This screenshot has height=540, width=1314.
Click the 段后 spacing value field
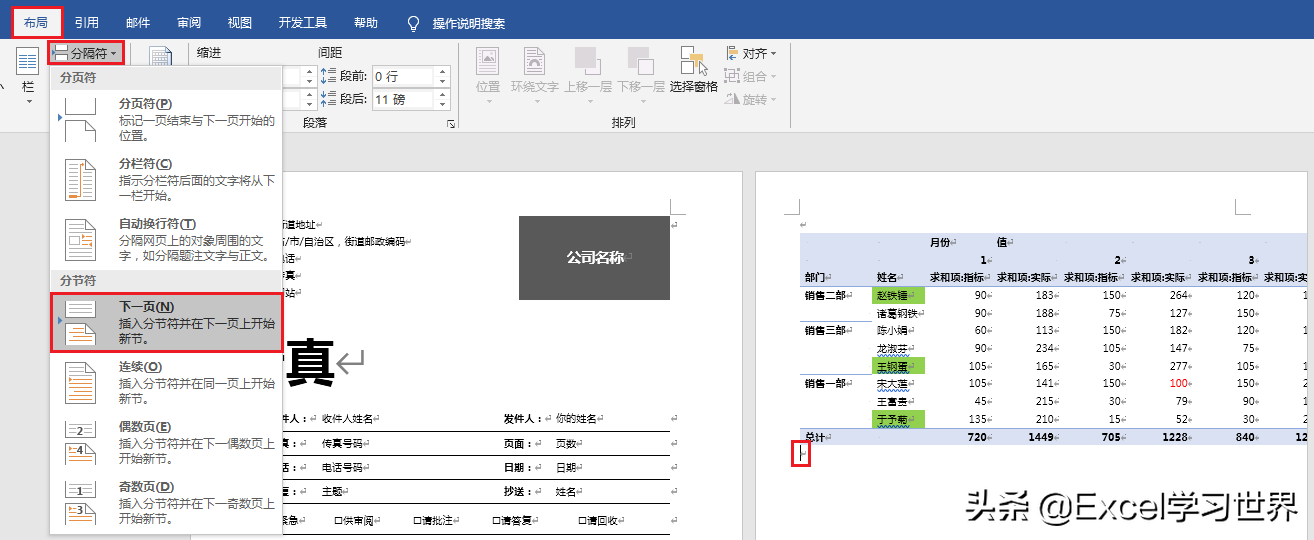[403, 99]
